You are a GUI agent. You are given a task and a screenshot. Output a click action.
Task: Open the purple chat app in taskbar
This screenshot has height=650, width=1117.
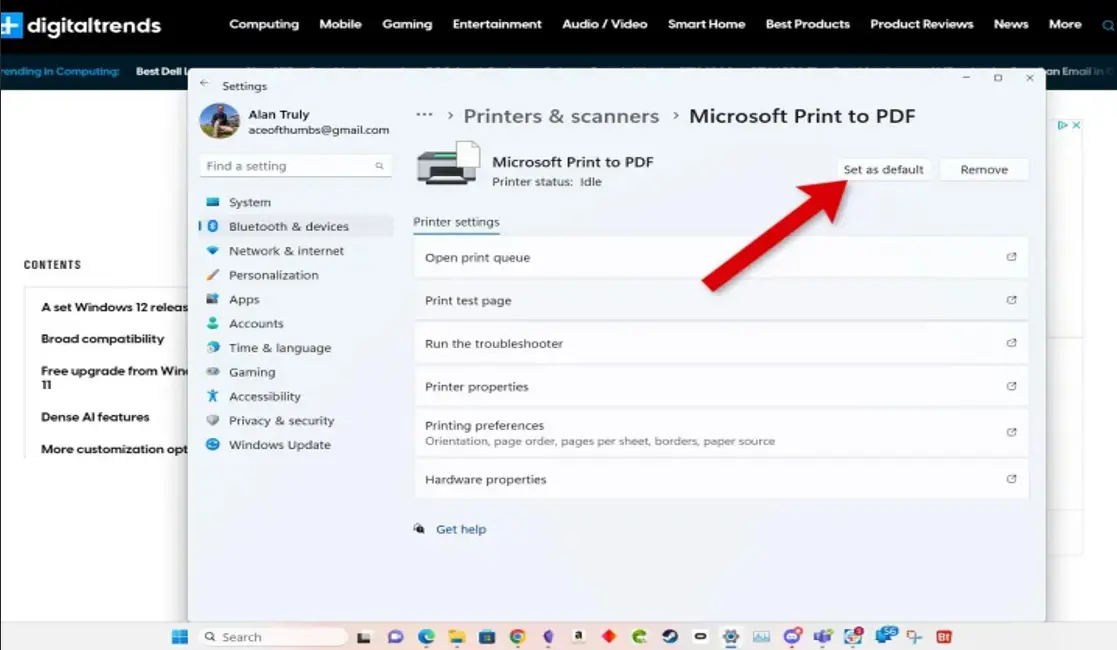[395, 636]
